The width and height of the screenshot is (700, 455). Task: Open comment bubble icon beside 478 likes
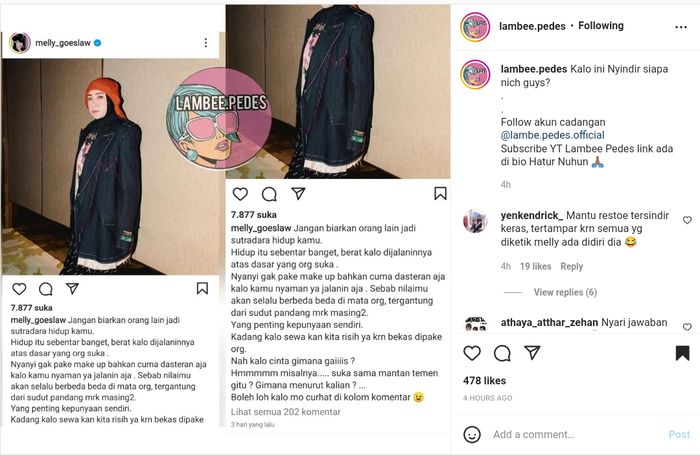pos(502,353)
